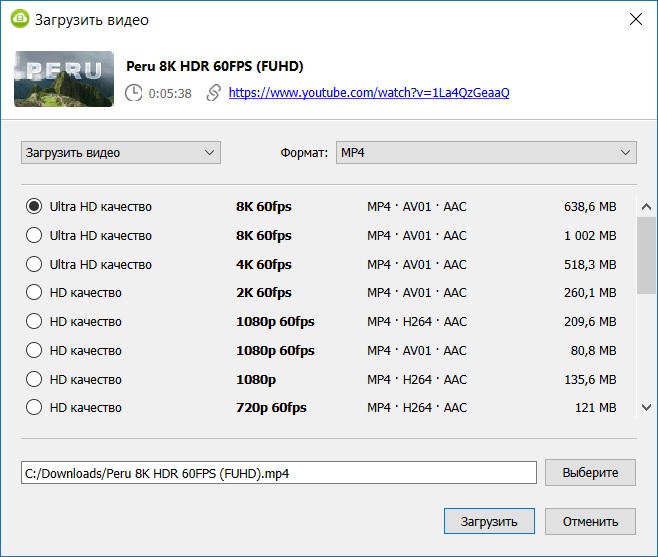The image size is (658, 557).
Task: Close the download video dialog
Action: tap(635, 19)
